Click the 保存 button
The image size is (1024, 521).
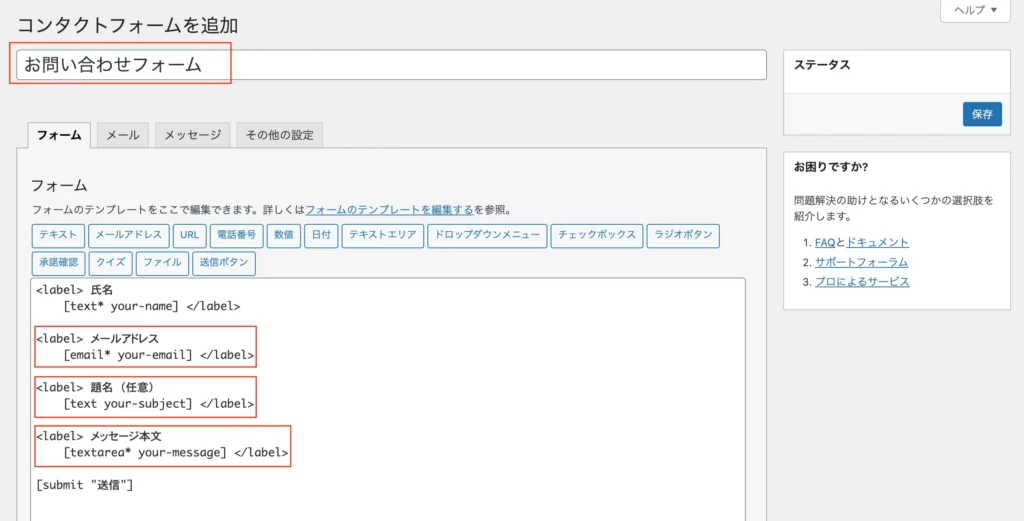tap(982, 114)
